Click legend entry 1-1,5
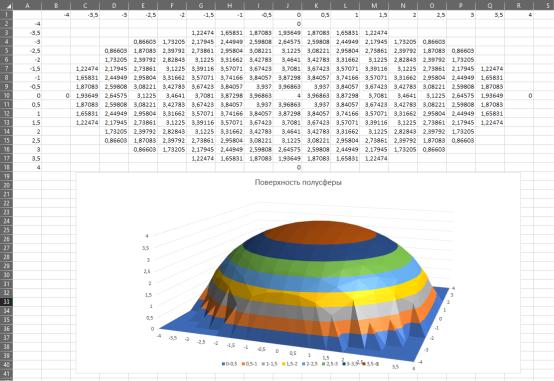This screenshot has width=554, height=381. pyautogui.click(x=269, y=364)
